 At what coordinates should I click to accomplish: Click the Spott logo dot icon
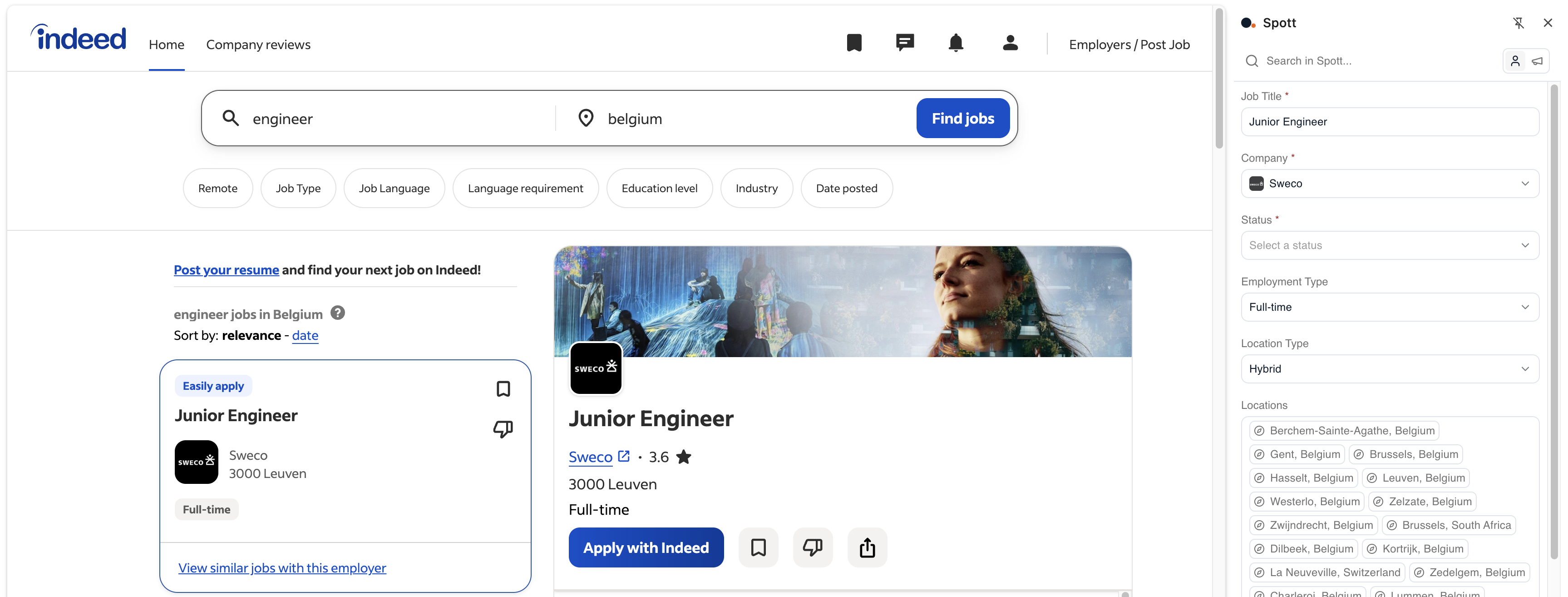coord(1248,23)
